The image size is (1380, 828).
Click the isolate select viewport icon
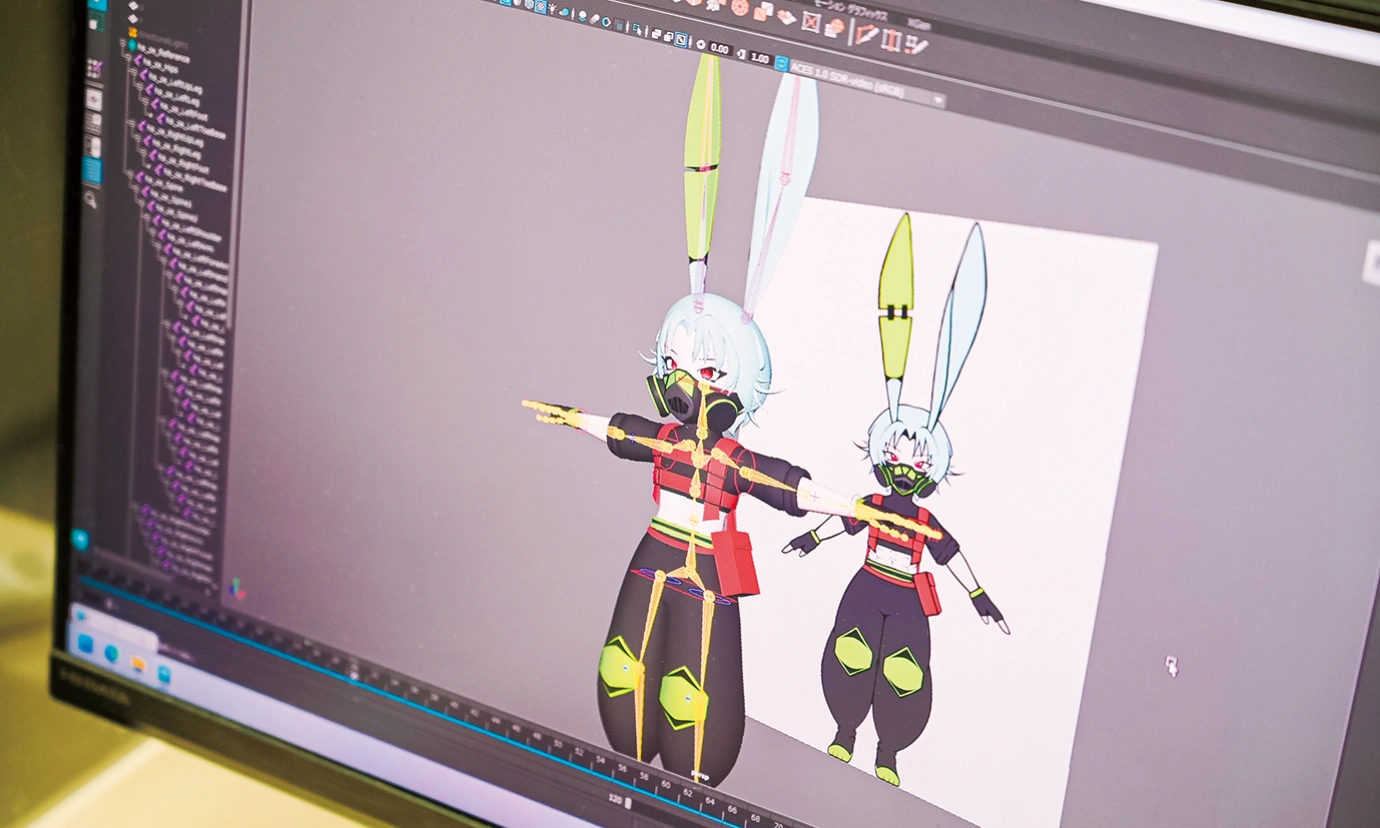tap(637, 30)
